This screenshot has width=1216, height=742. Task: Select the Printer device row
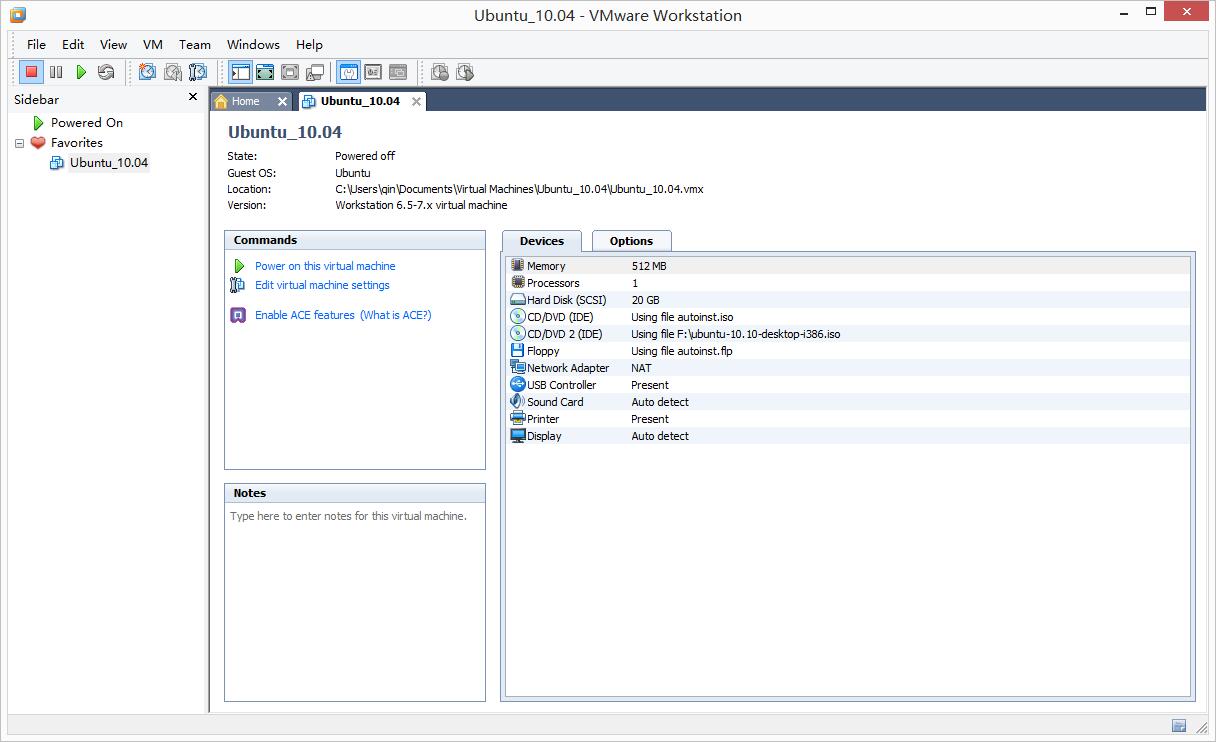coord(849,419)
